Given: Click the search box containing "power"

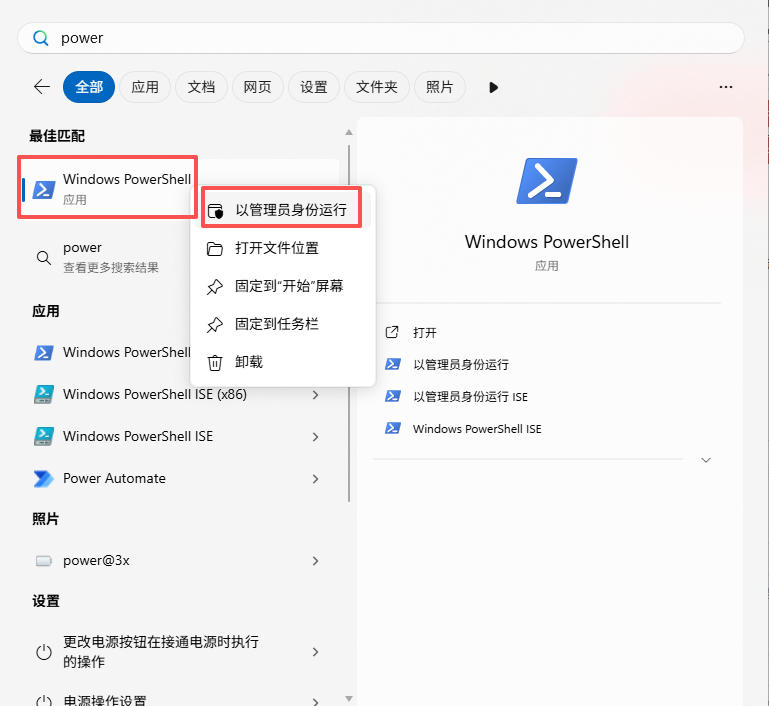Looking at the screenshot, I should [381, 38].
